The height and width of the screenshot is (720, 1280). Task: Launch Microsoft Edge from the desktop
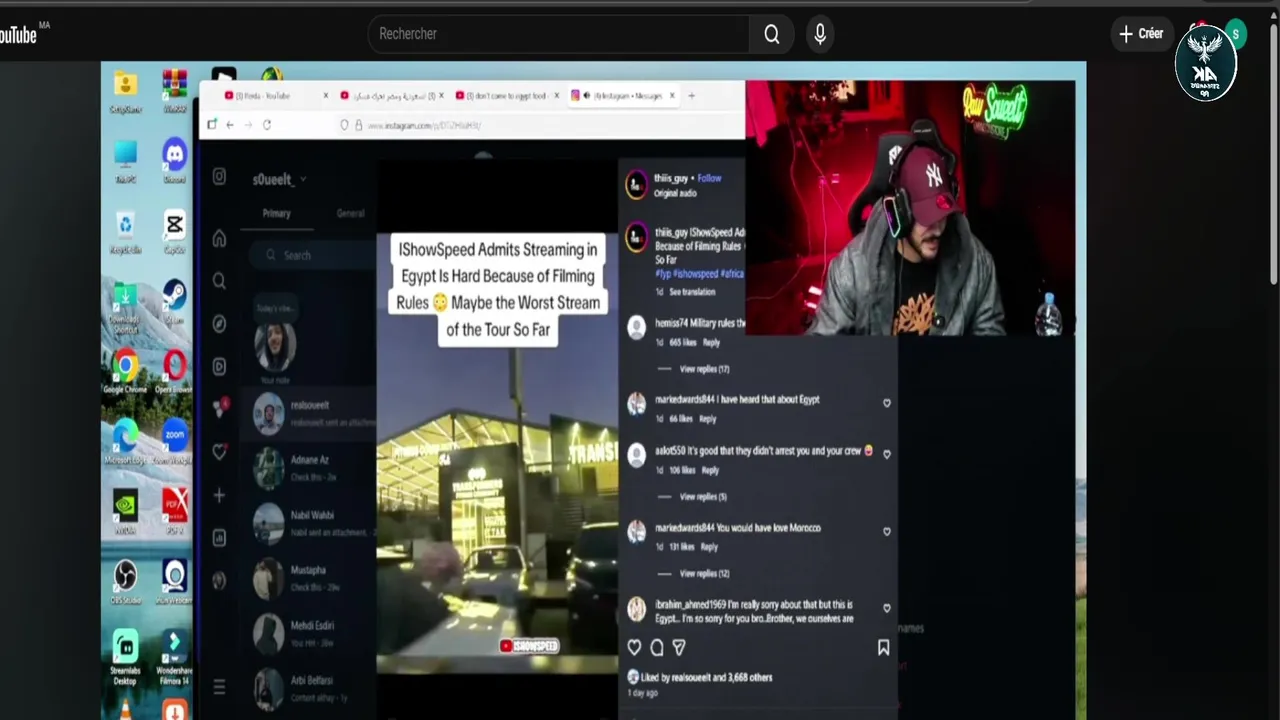point(125,441)
